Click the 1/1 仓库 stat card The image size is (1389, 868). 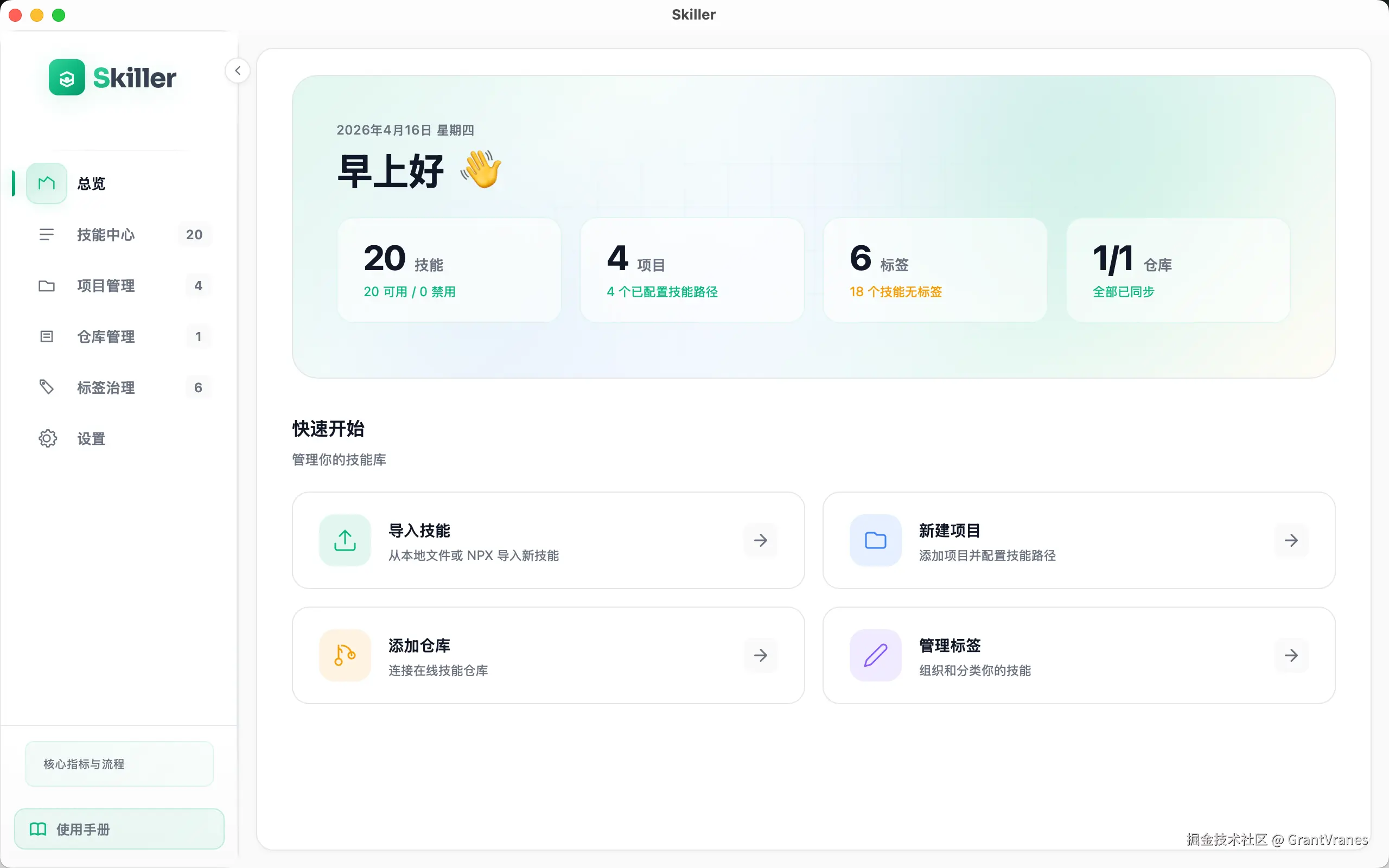(x=1178, y=270)
